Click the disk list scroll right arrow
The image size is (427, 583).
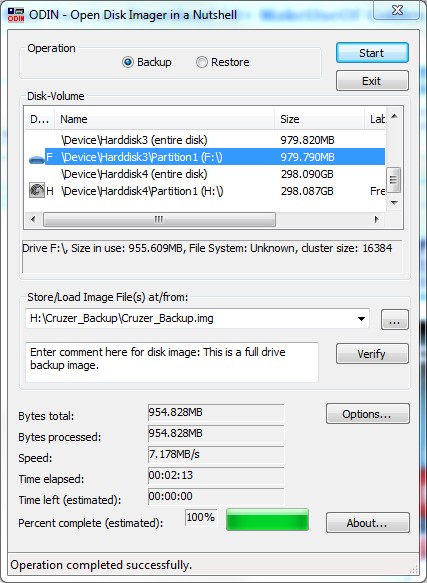(x=376, y=219)
